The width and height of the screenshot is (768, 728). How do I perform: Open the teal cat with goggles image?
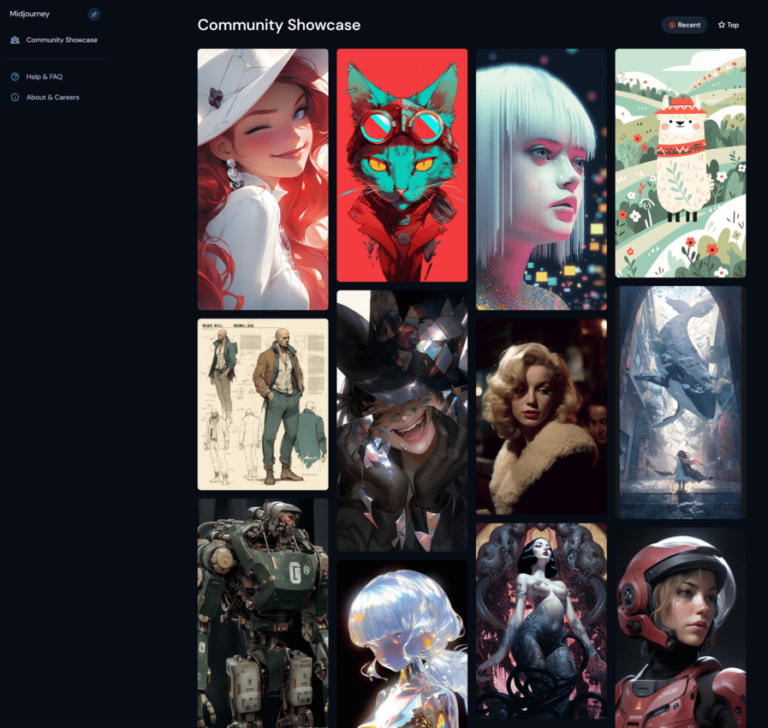pyautogui.click(x=402, y=165)
